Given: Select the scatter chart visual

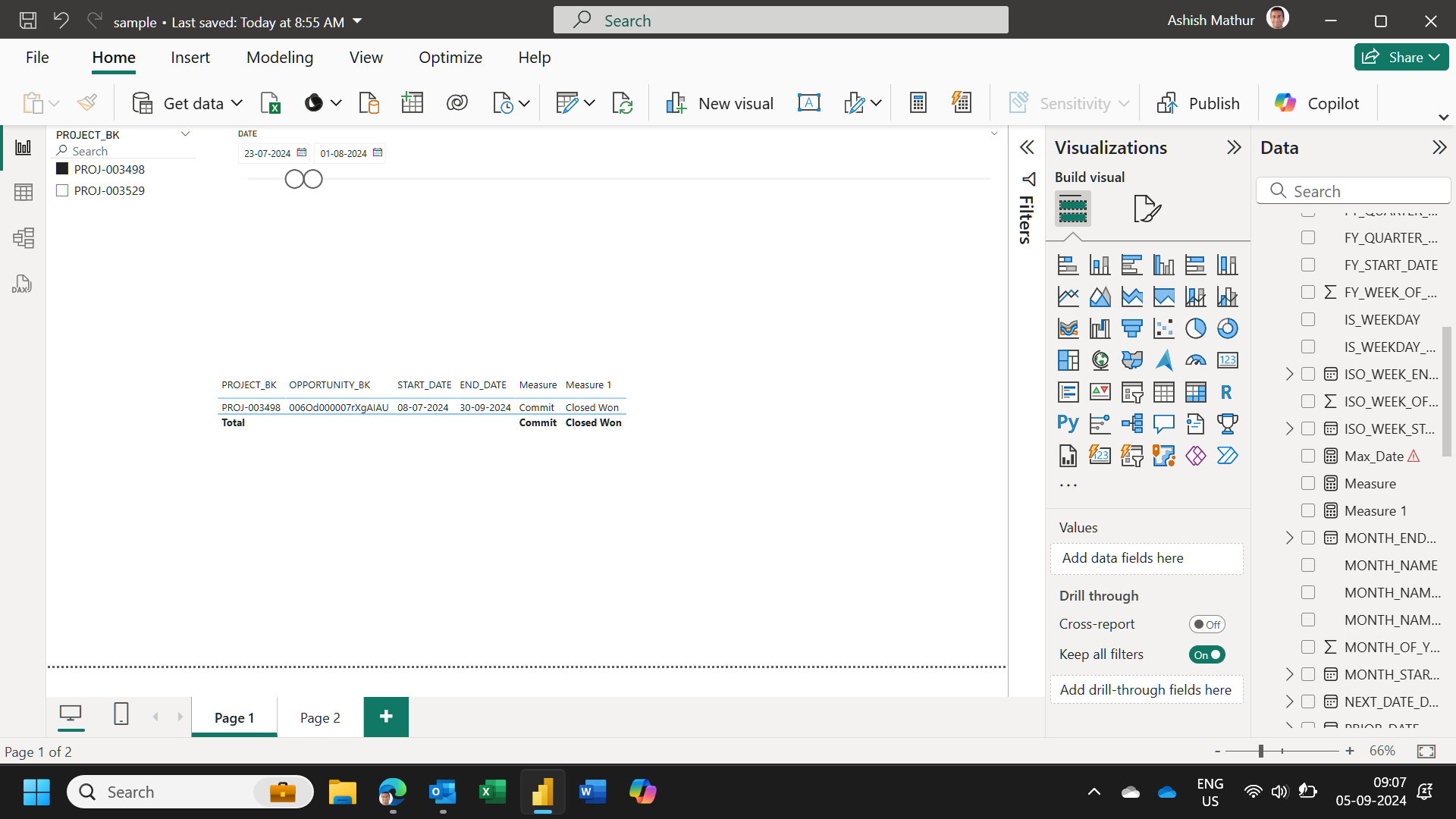Looking at the screenshot, I should coord(1163,328).
